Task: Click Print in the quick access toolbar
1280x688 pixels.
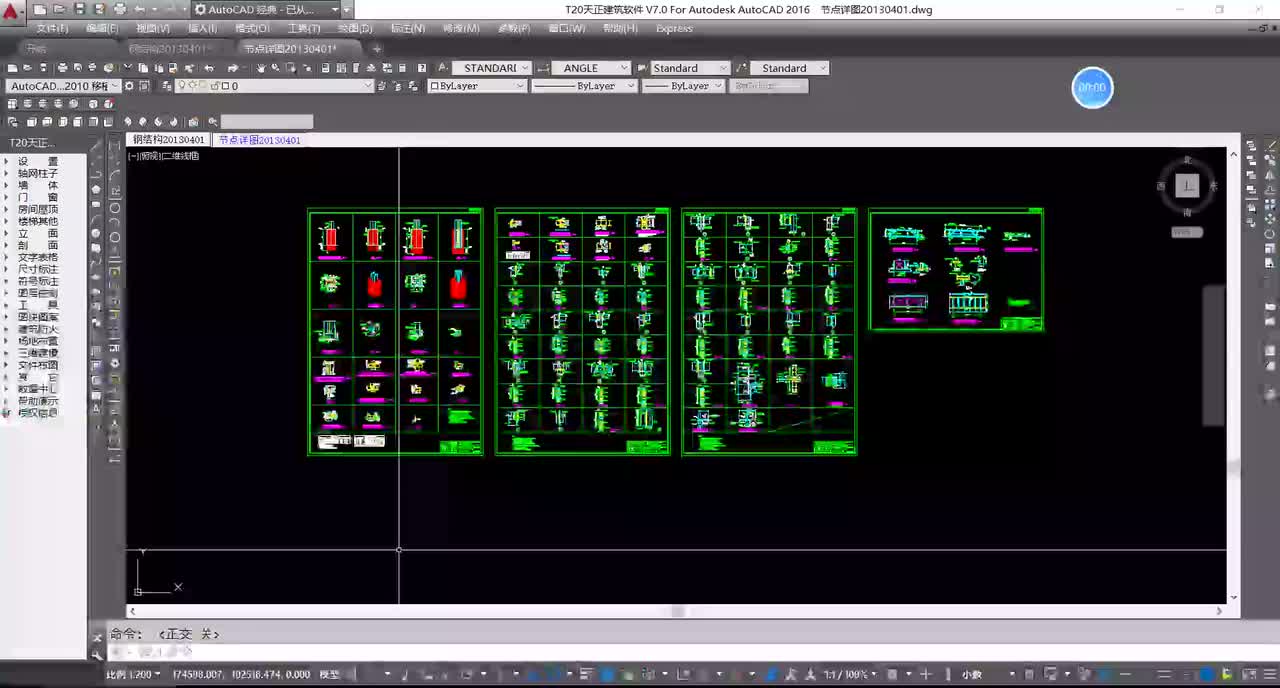Action: point(119,9)
